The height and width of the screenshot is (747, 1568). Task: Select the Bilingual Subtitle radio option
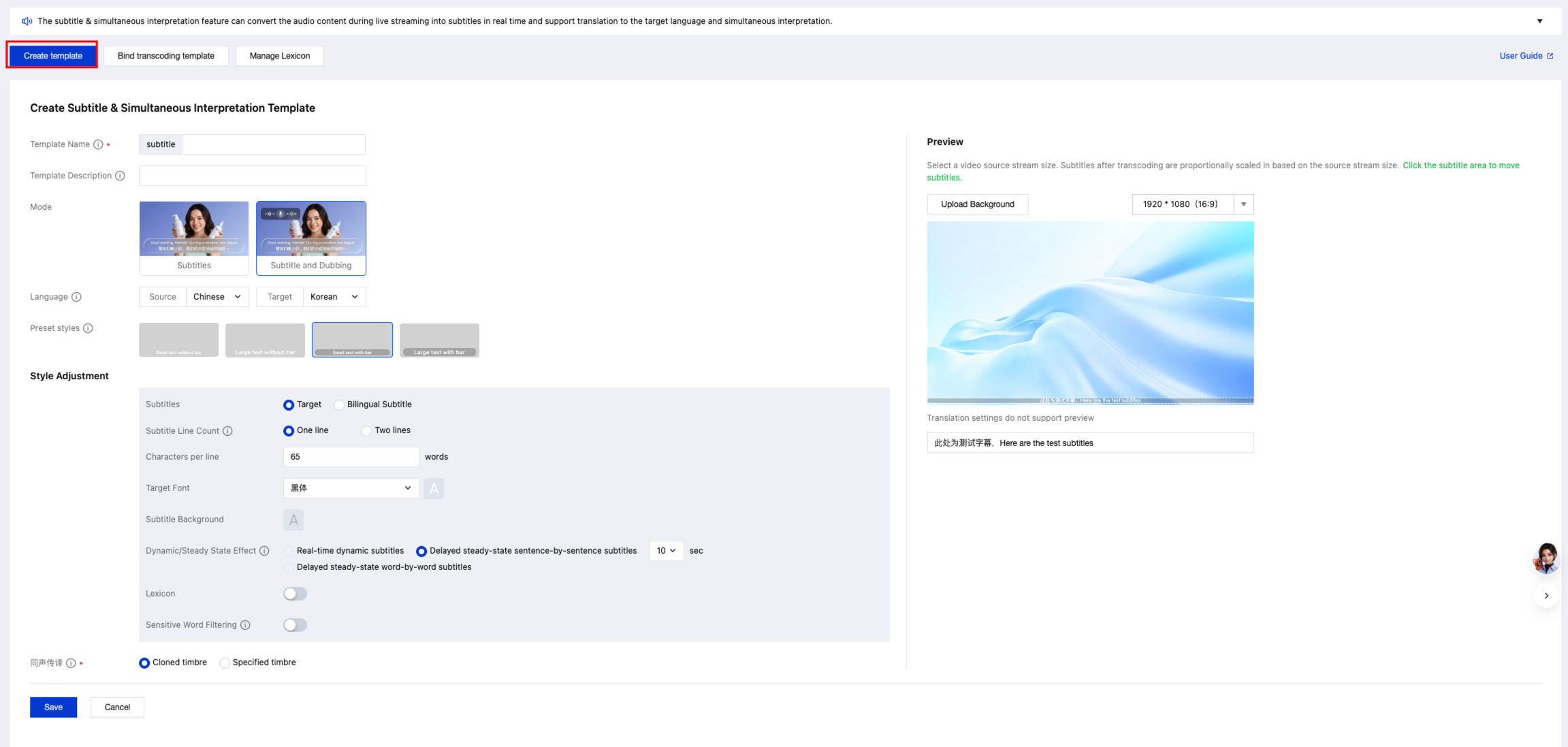click(x=339, y=405)
